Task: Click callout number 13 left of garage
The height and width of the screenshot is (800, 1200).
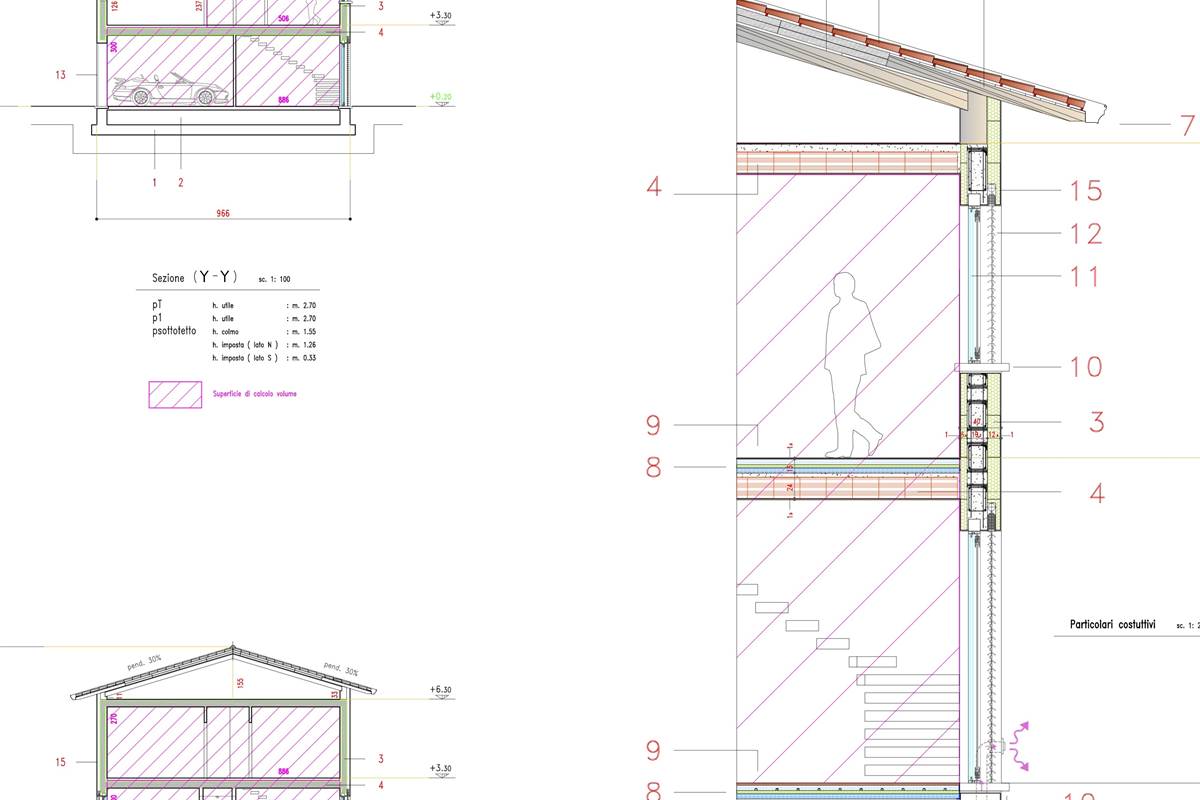Action: [x=61, y=74]
